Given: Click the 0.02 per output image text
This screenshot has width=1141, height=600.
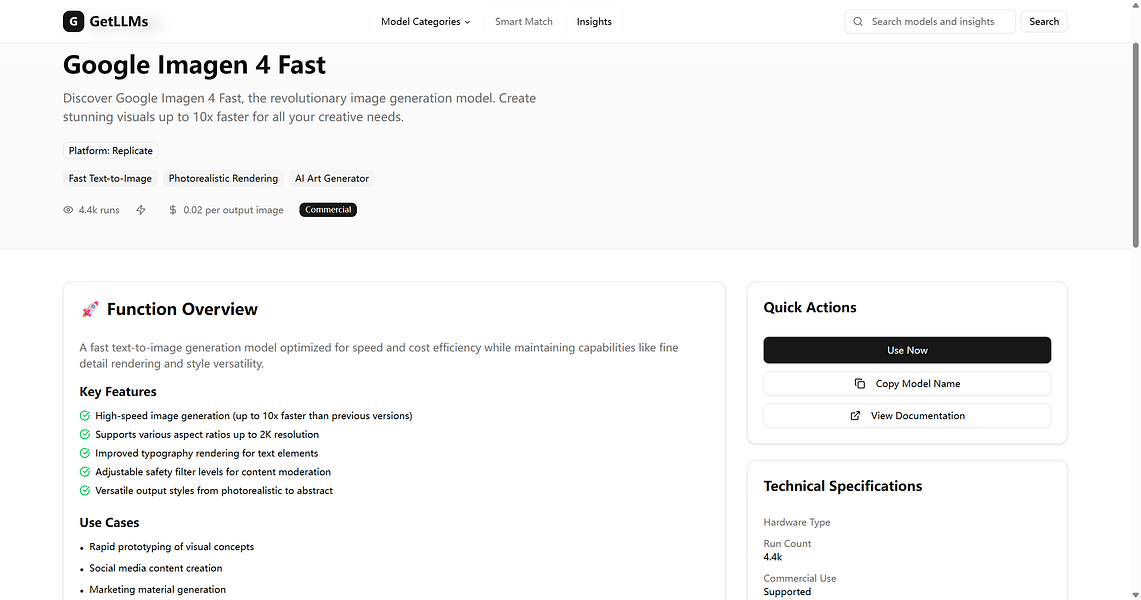Looking at the screenshot, I should coord(234,210).
